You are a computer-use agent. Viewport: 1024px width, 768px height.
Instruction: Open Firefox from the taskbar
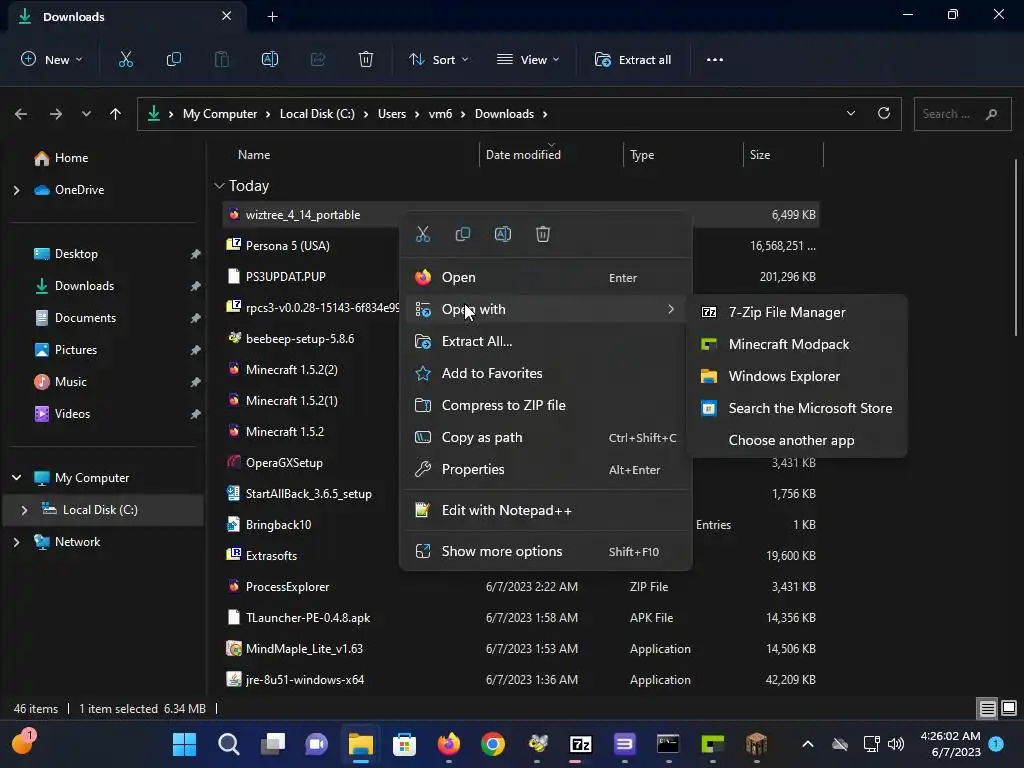449,744
